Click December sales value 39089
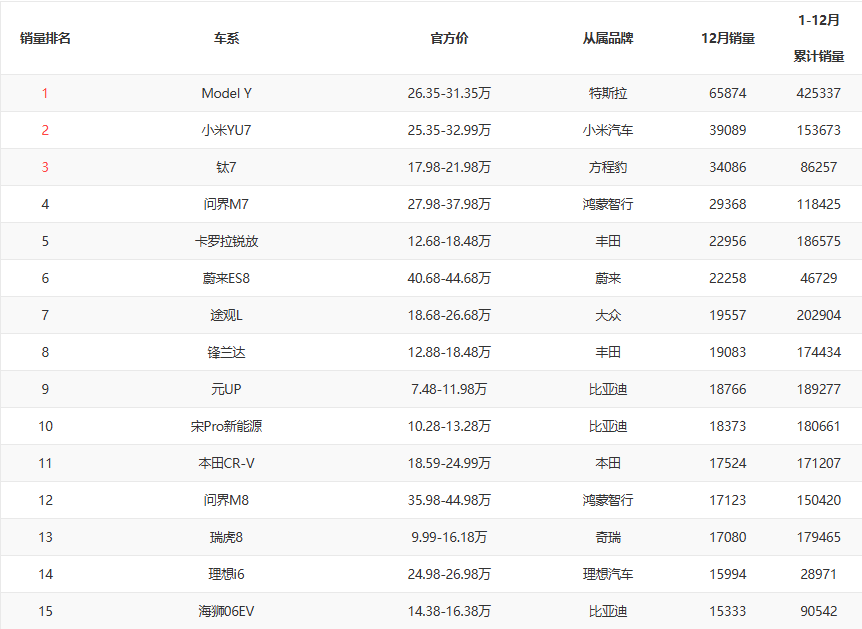Screen dimensions: 862x629 click(728, 130)
